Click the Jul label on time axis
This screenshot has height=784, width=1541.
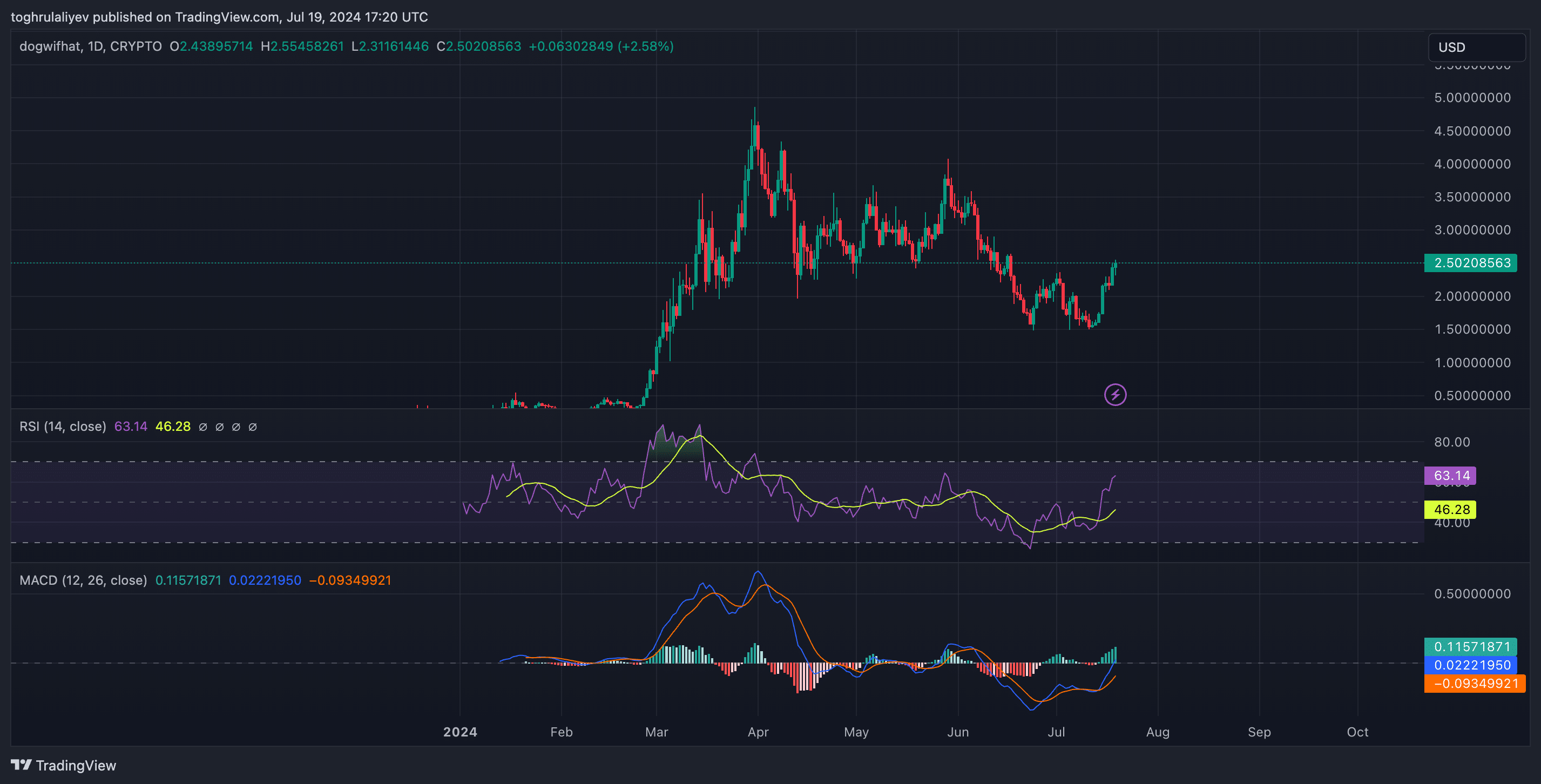[1057, 732]
